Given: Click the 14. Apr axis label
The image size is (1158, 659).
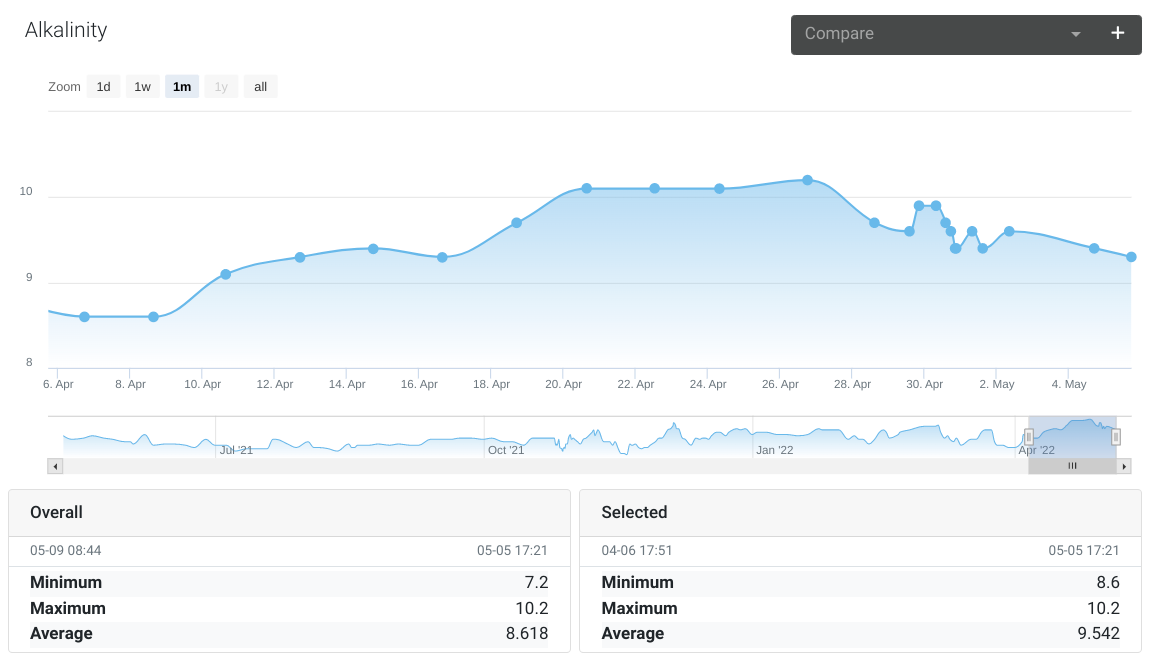Looking at the screenshot, I should (x=347, y=384).
